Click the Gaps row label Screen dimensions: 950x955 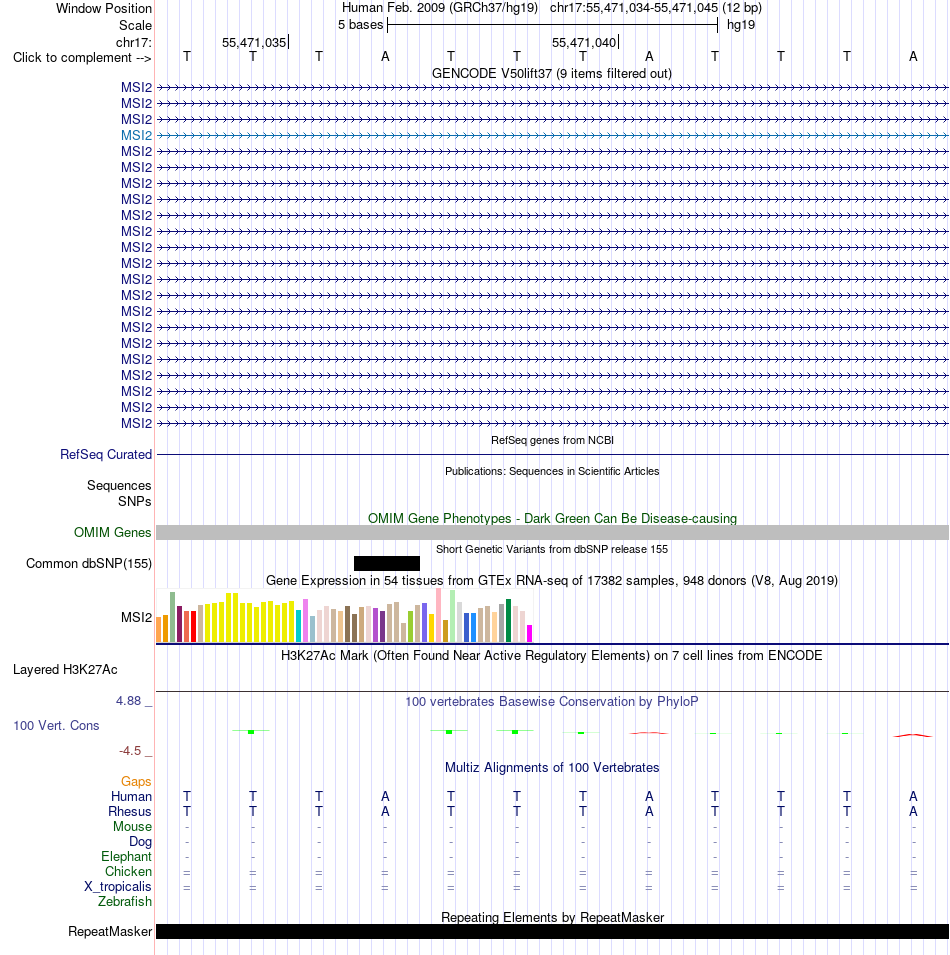point(136,781)
